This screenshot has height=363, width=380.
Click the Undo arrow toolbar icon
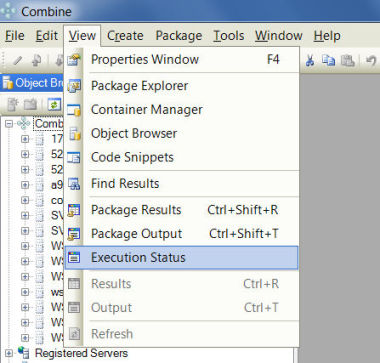click(x=371, y=61)
